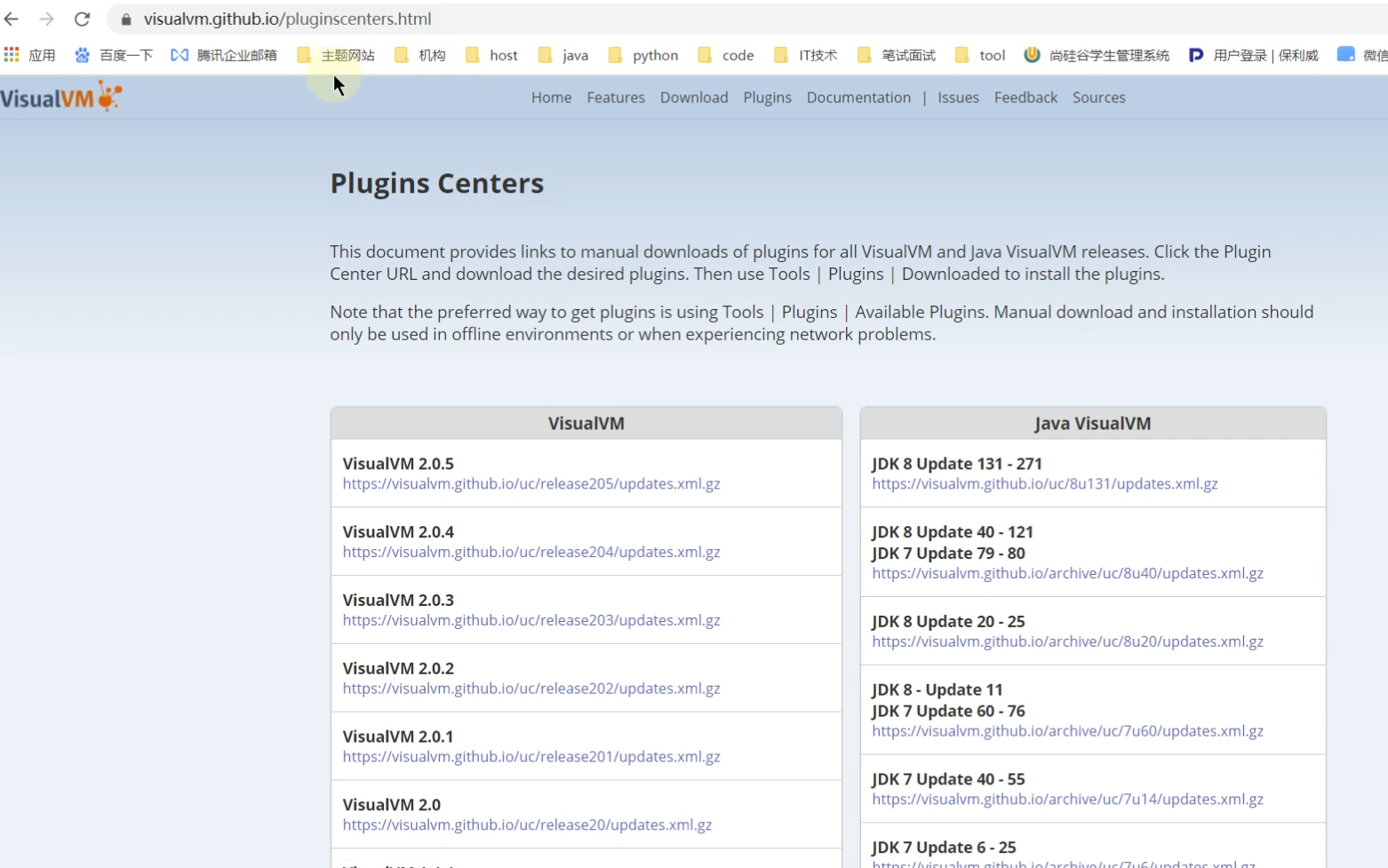Click the JDK 7 Update 6 - 25 title

point(944,848)
